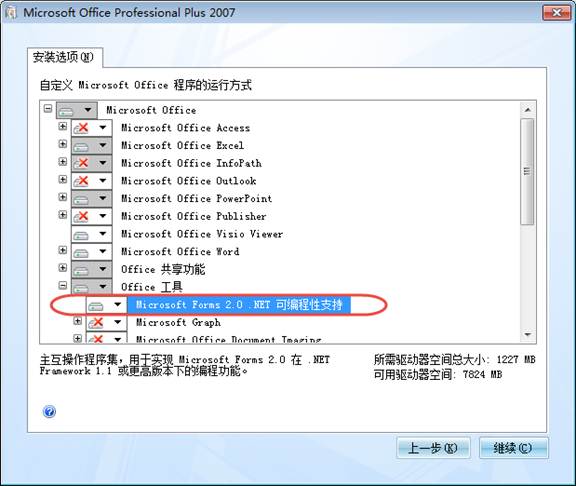Expand the Microsoft Office Excel node
576x486 pixels.
pos(63,144)
